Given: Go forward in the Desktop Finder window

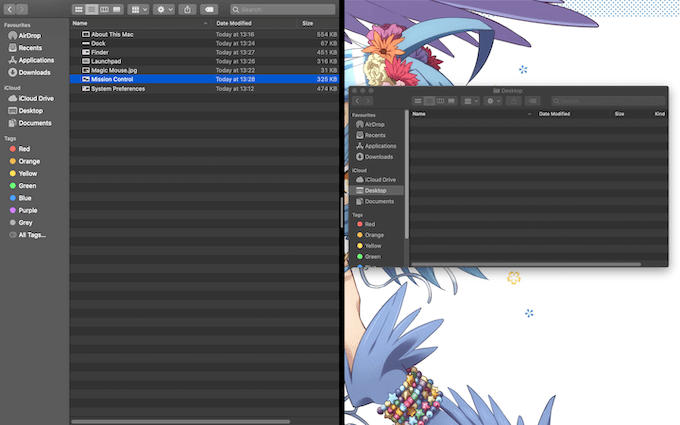Looking at the screenshot, I should [x=368, y=101].
